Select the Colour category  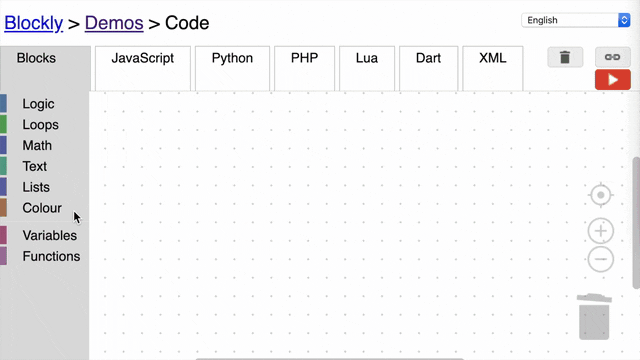point(42,208)
